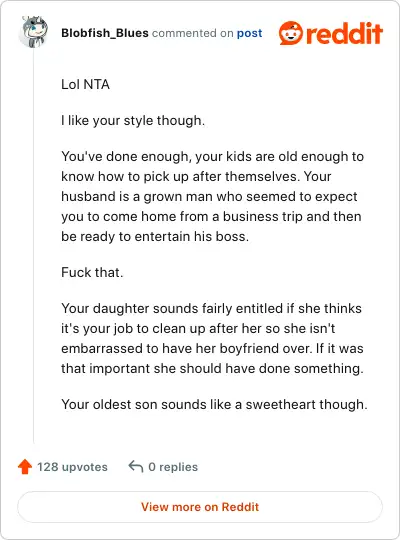The width and height of the screenshot is (400, 540).
Task: Click the 128 upvotes count
Action: 72,467
